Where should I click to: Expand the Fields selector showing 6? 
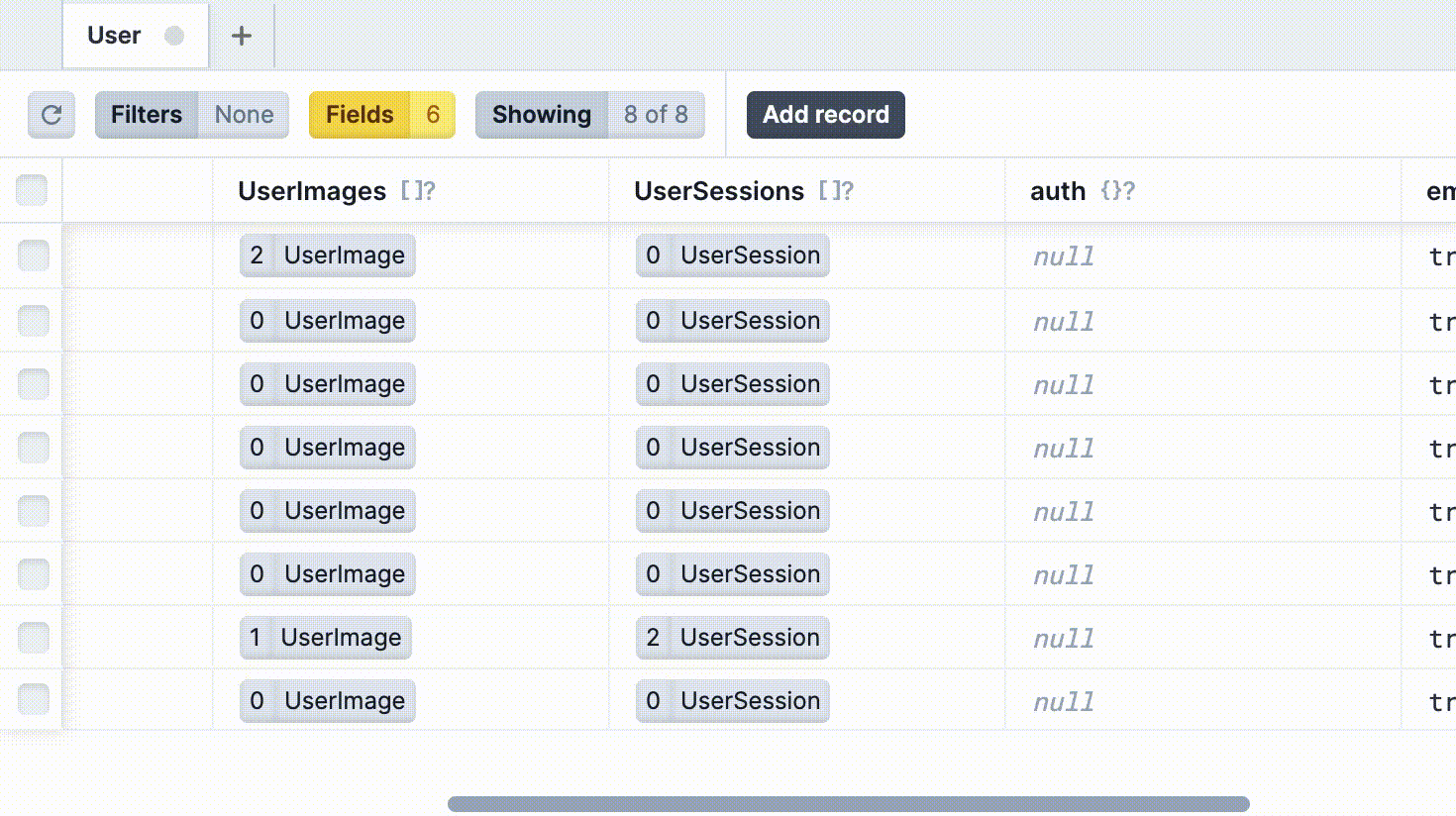382,115
